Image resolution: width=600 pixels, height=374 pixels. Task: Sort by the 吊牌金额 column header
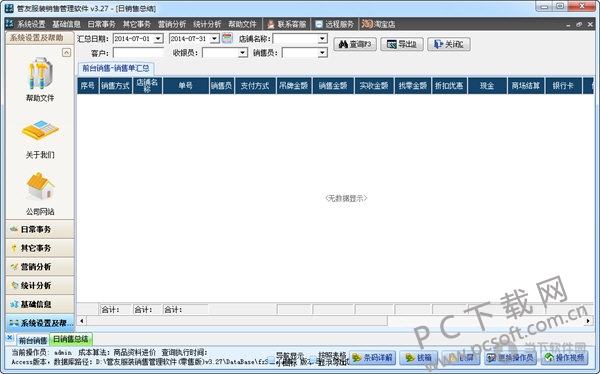pos(294,86)
